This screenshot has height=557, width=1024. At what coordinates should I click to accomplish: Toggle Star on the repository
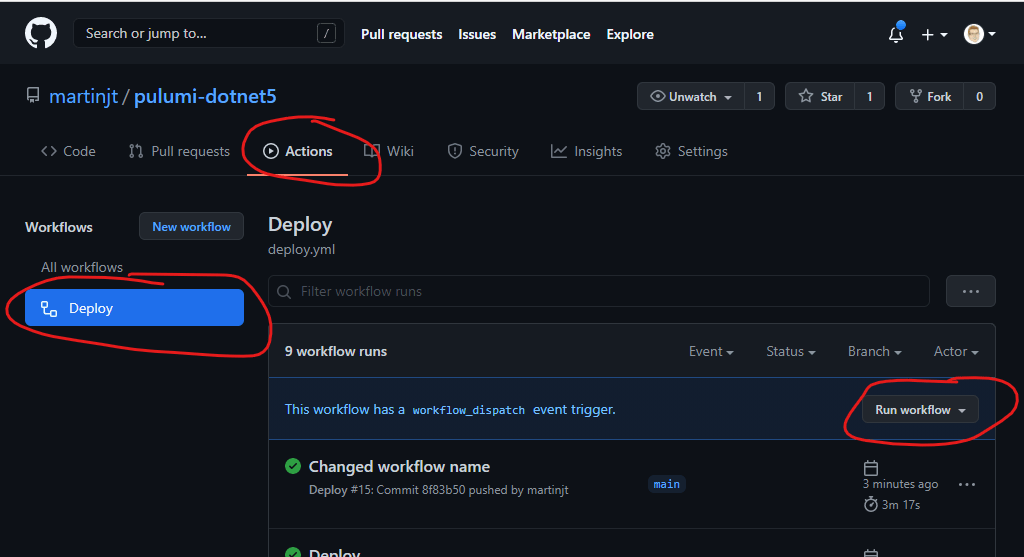tap(821, 96)
